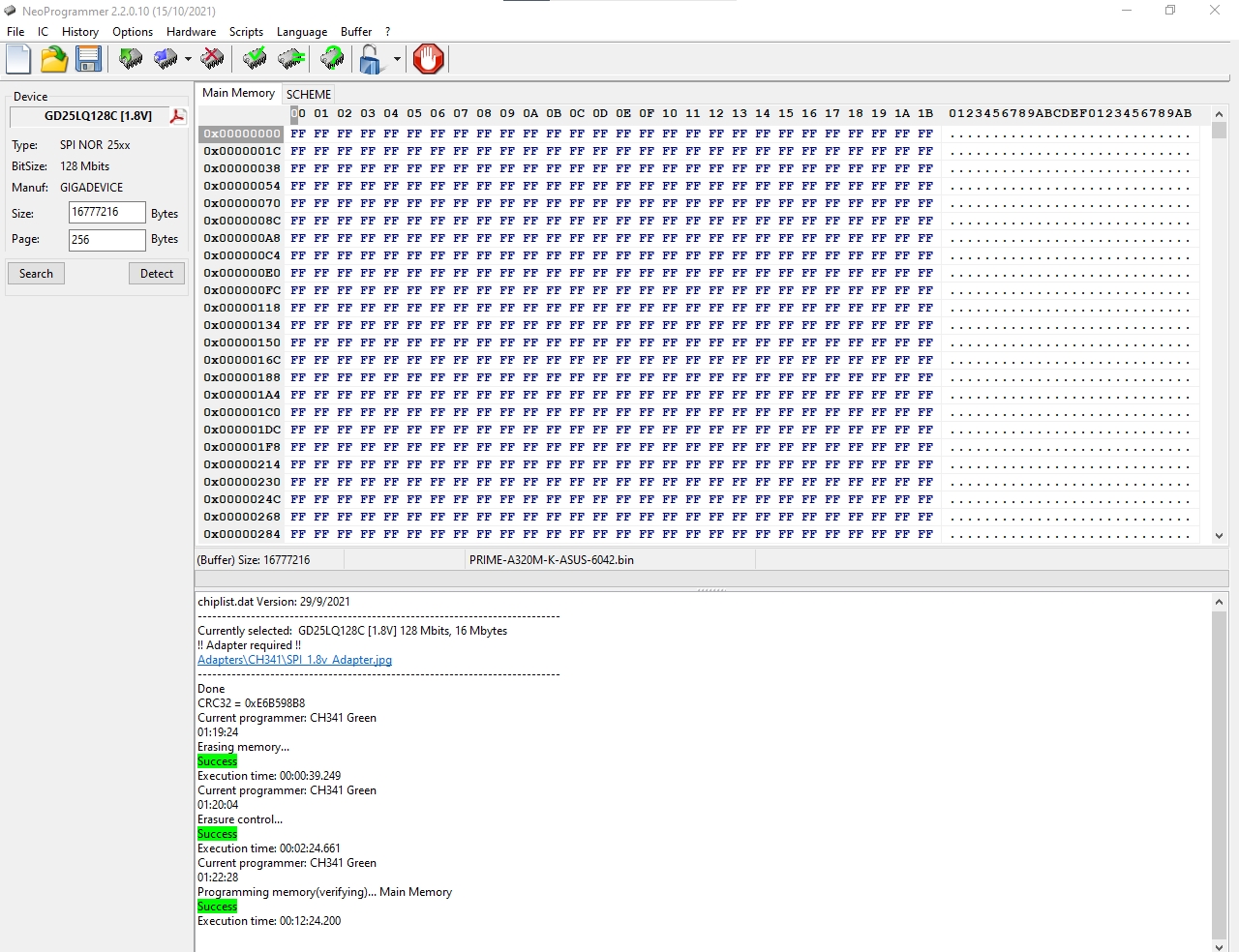Click the Program IC chip icon
The image size is (1239, 952).
166,60
